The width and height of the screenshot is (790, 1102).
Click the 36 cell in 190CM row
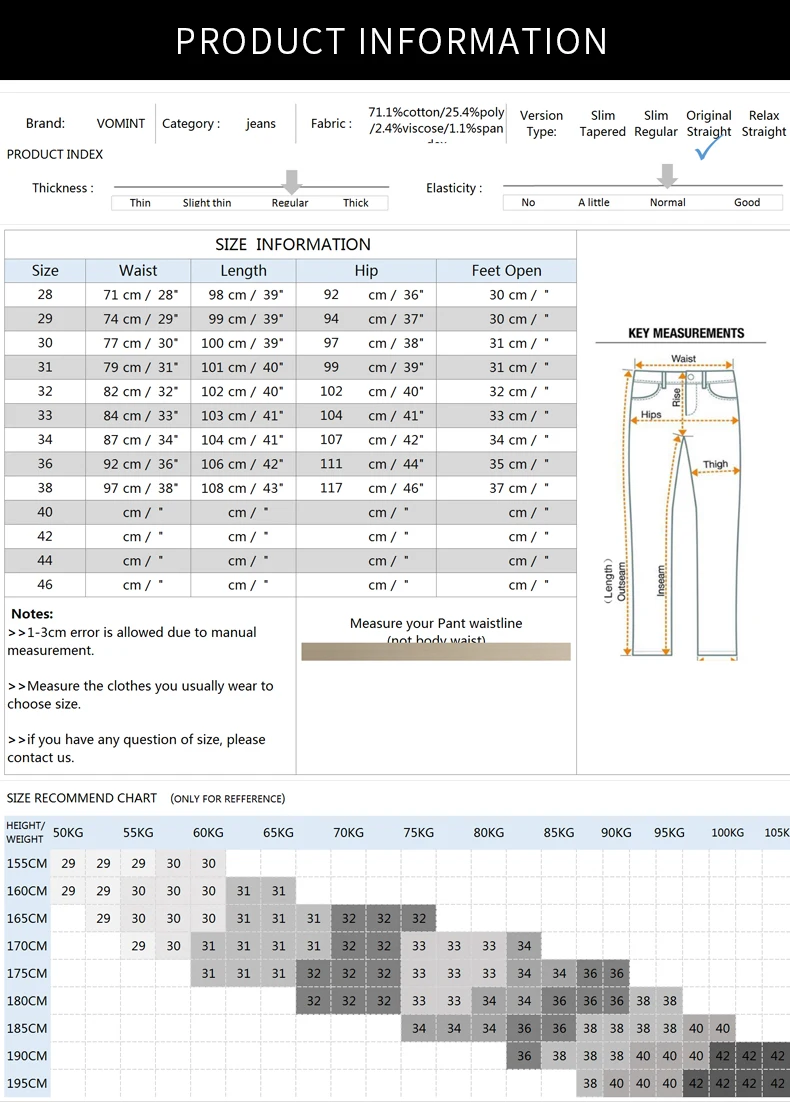pos(524,1056)
